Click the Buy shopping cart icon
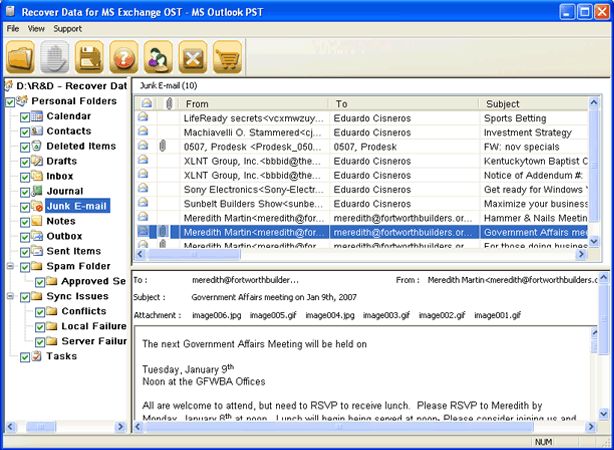This screenshot has width=614, height=450. pyautogui.click(x=228, y=56)
